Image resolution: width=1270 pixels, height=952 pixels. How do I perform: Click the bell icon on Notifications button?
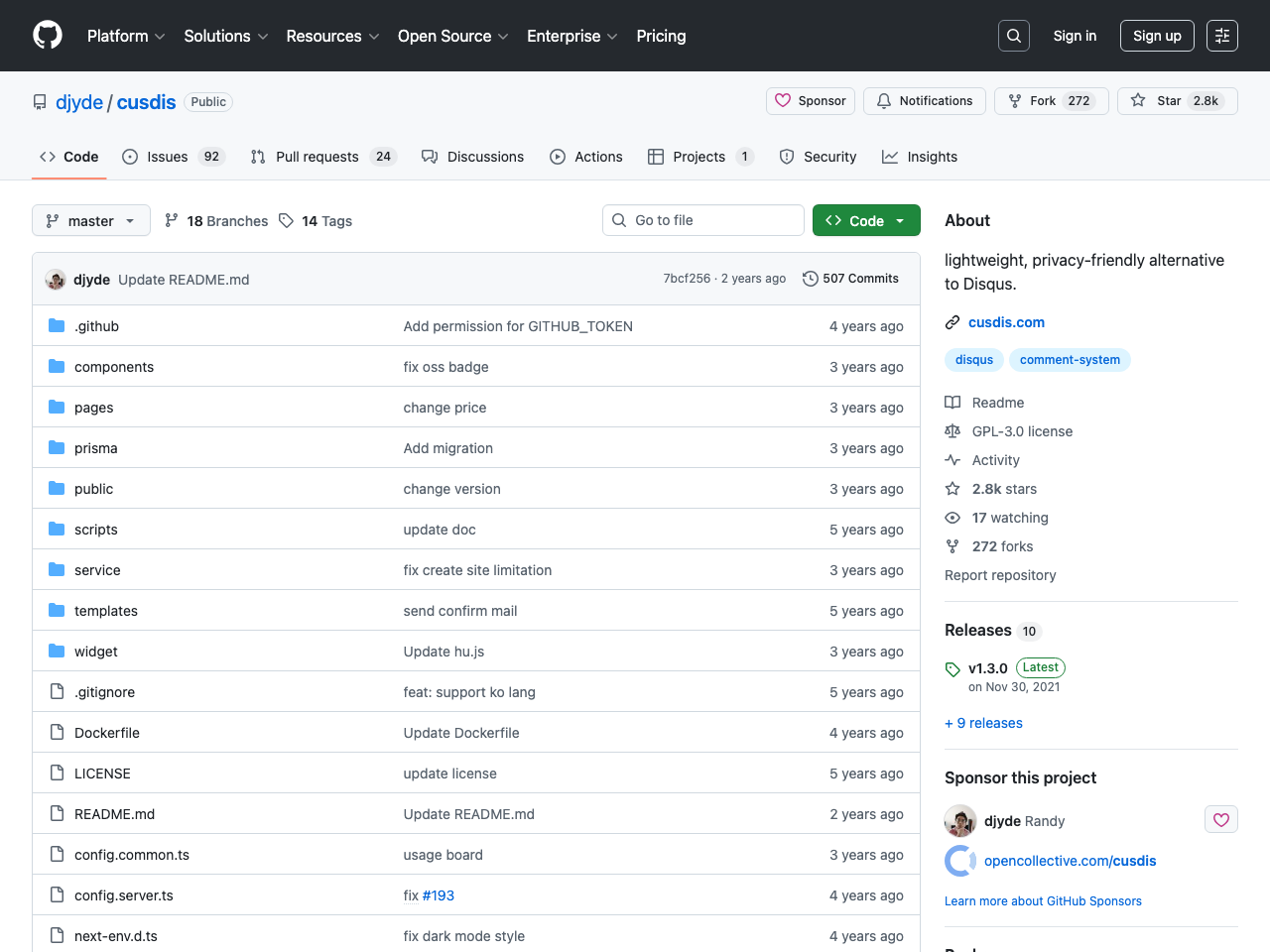coord(883,100)
